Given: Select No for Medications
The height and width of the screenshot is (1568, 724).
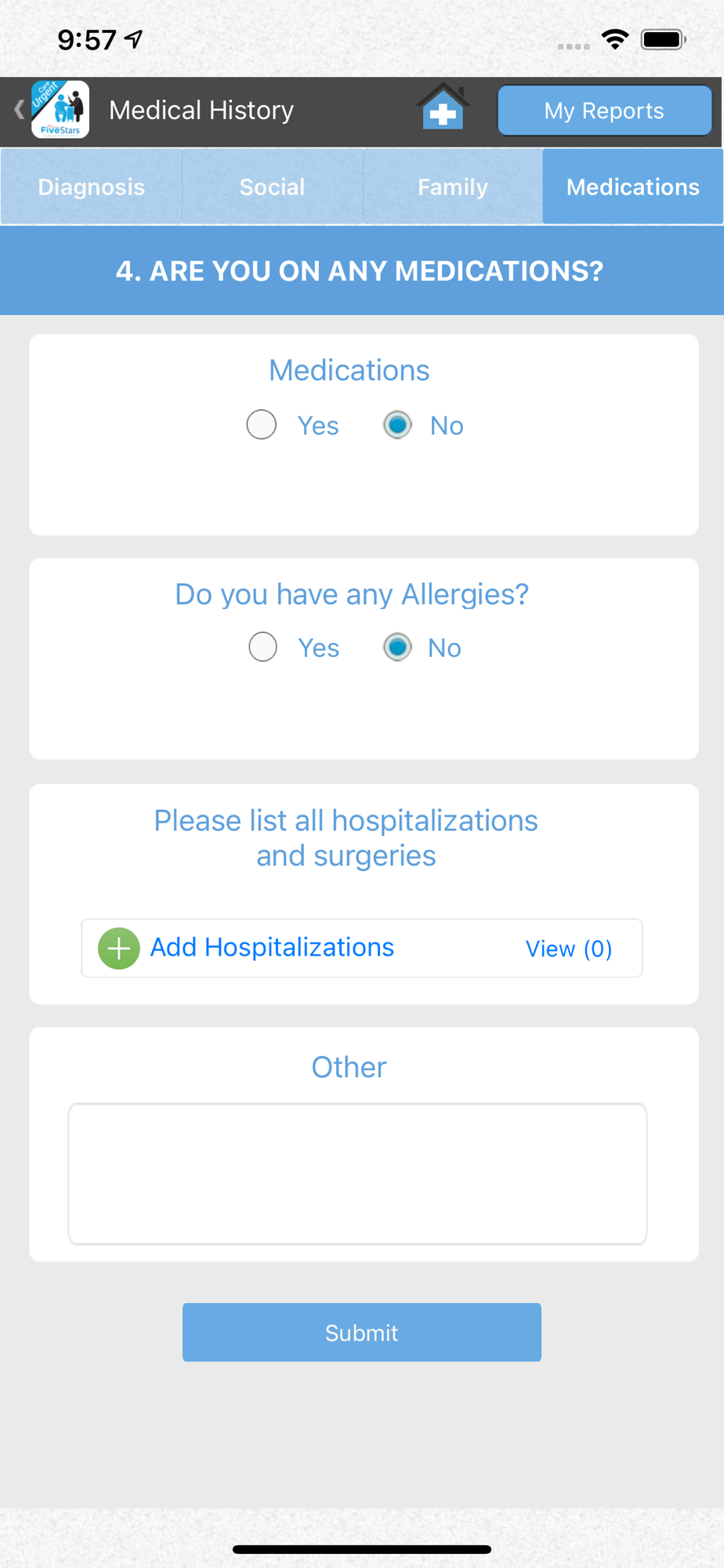Looking at the screenshot, I should (397, 425).
